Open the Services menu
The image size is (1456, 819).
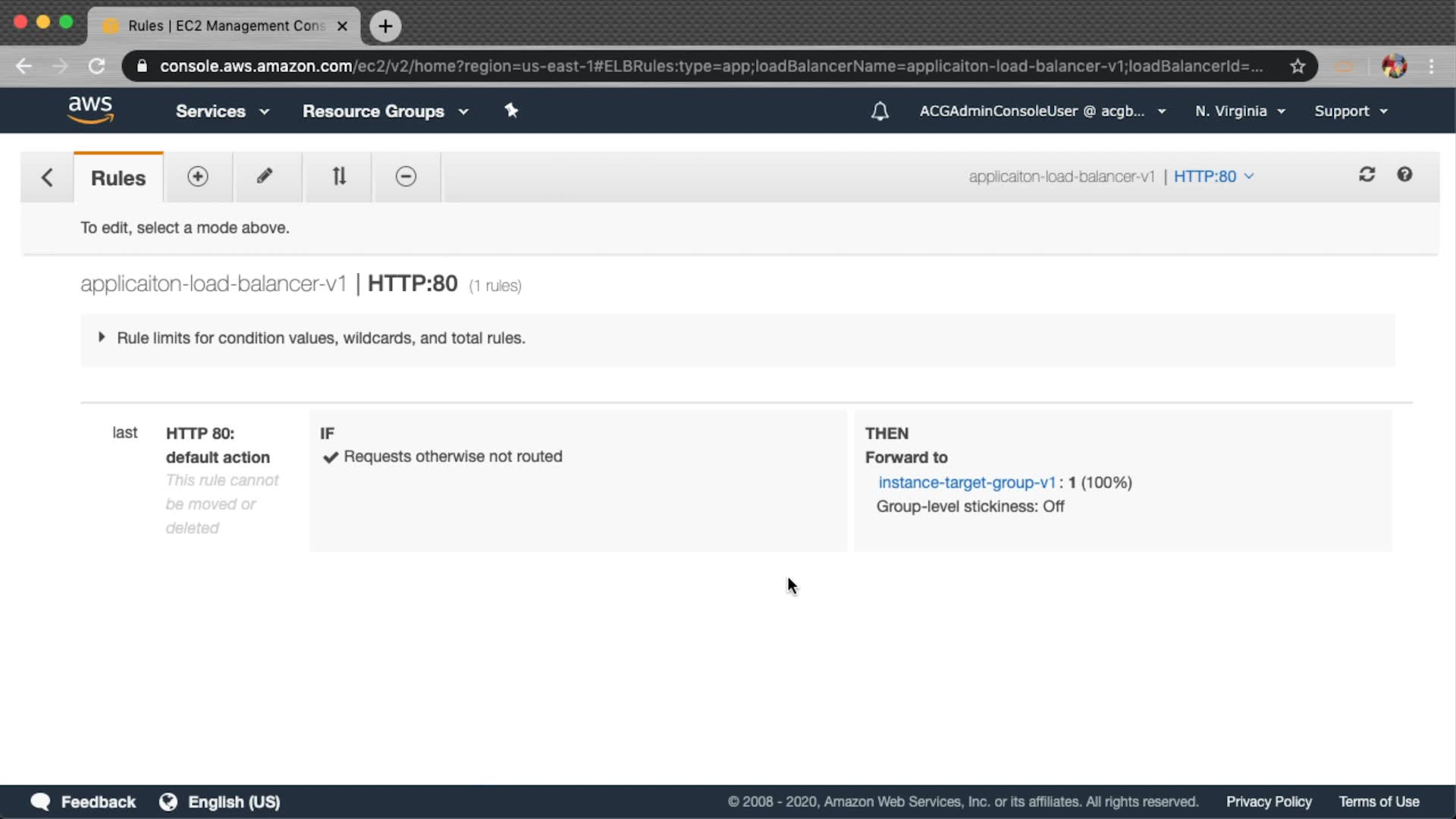pos(222,111)
